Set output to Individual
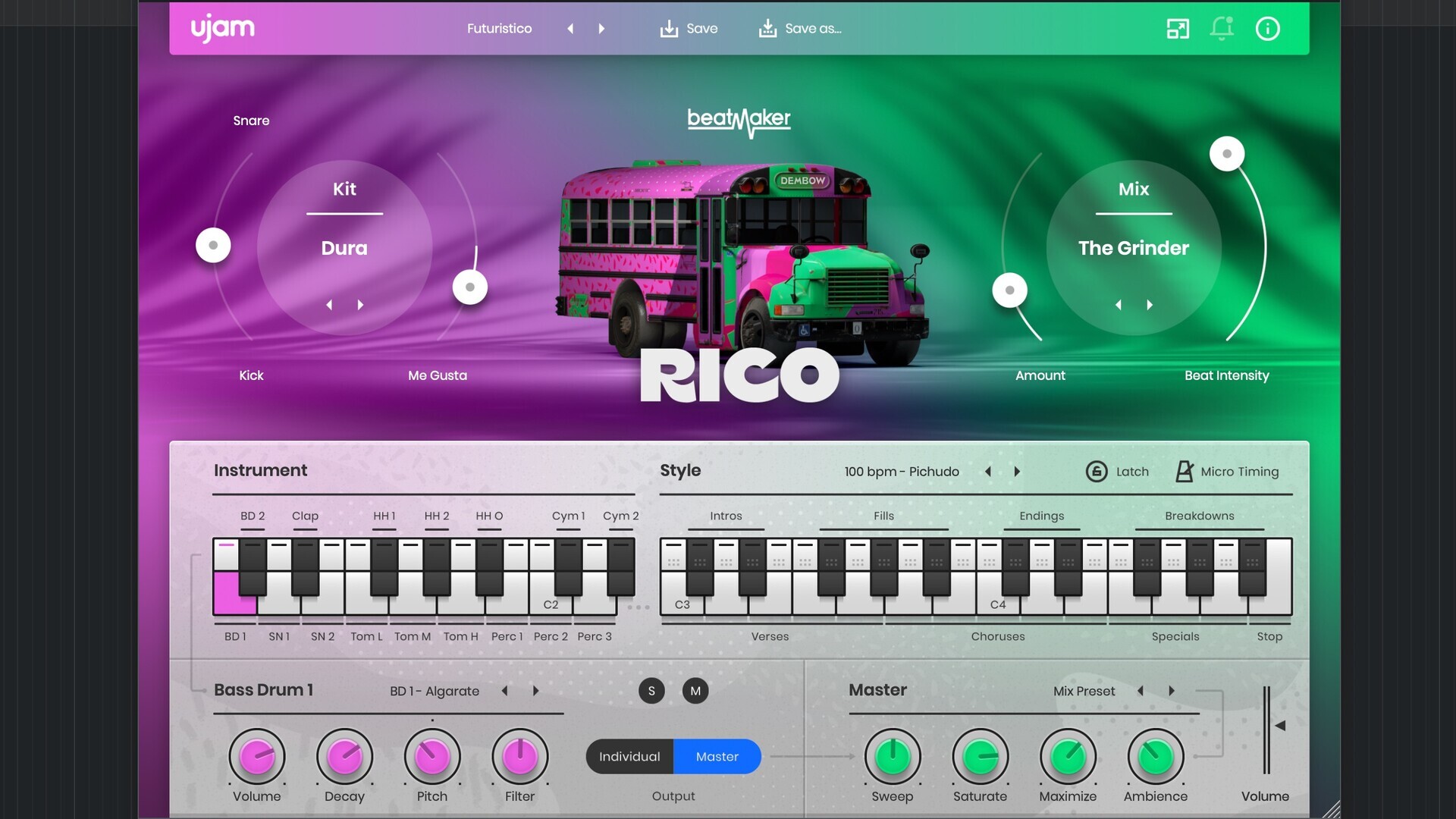This screenshot has height=819, width=1456. tap(629, 757)
